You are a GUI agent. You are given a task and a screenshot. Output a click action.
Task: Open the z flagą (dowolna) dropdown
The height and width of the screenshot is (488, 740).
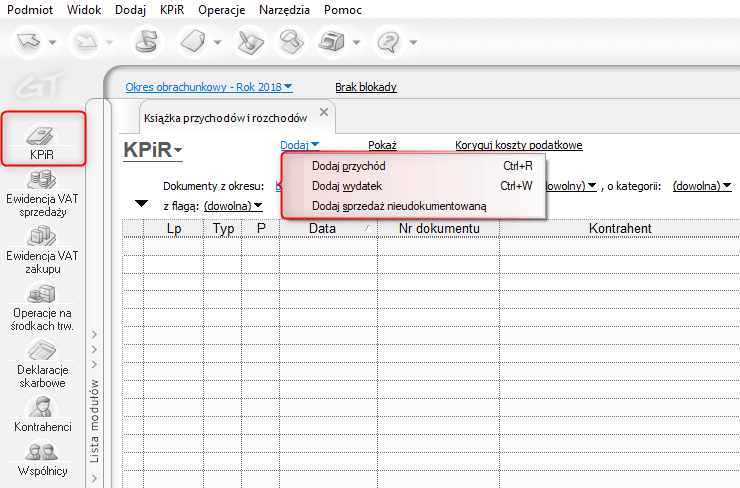click(x=233, y=206)
